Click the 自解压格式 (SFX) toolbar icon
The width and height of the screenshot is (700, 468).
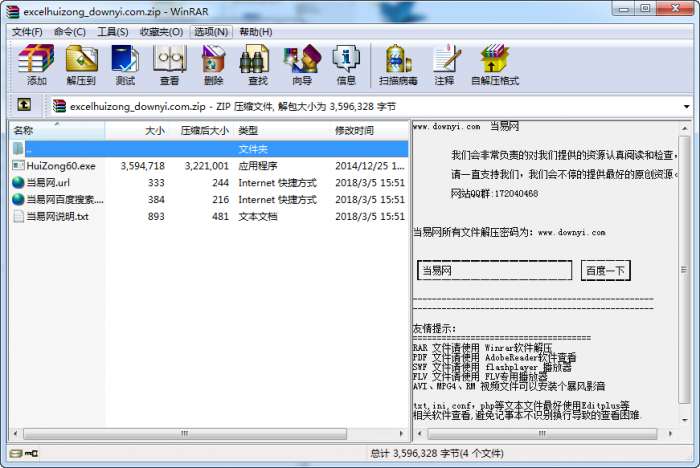coord(495,59)
